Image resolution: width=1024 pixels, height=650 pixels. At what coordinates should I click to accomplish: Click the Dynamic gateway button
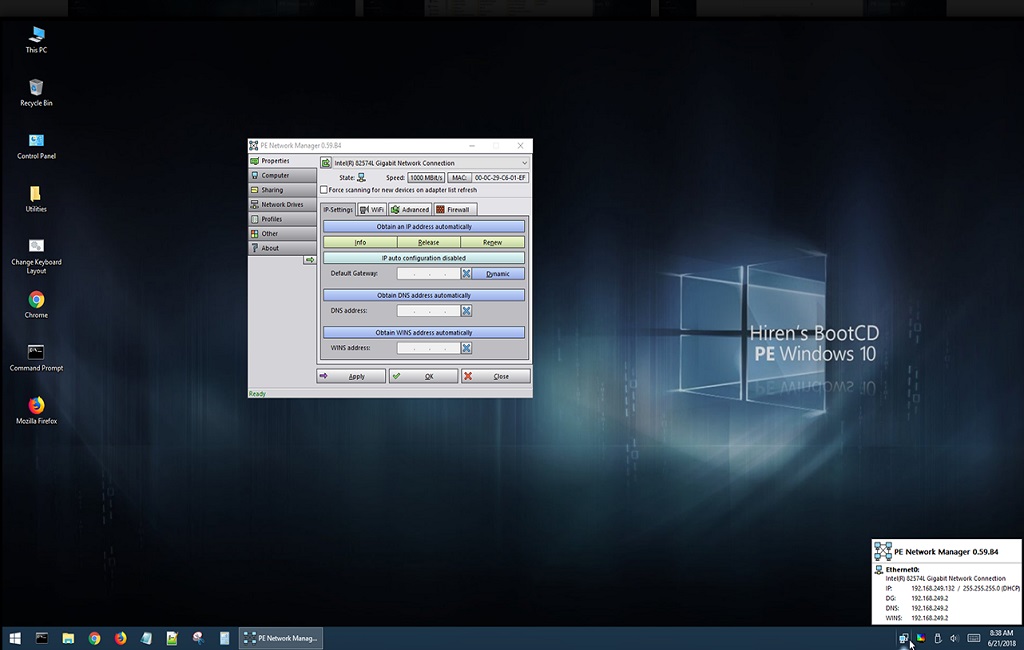tap(498, 274)
